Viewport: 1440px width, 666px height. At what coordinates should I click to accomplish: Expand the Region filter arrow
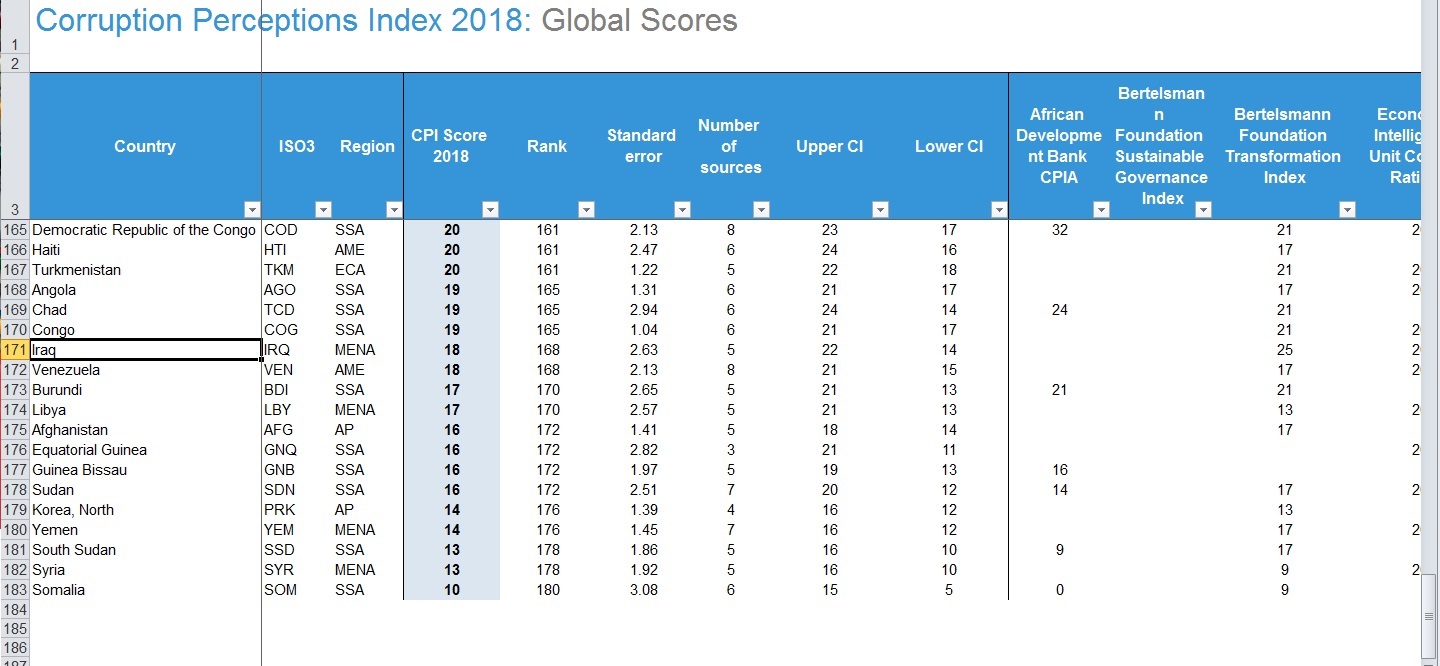click(x=394, y=209)
